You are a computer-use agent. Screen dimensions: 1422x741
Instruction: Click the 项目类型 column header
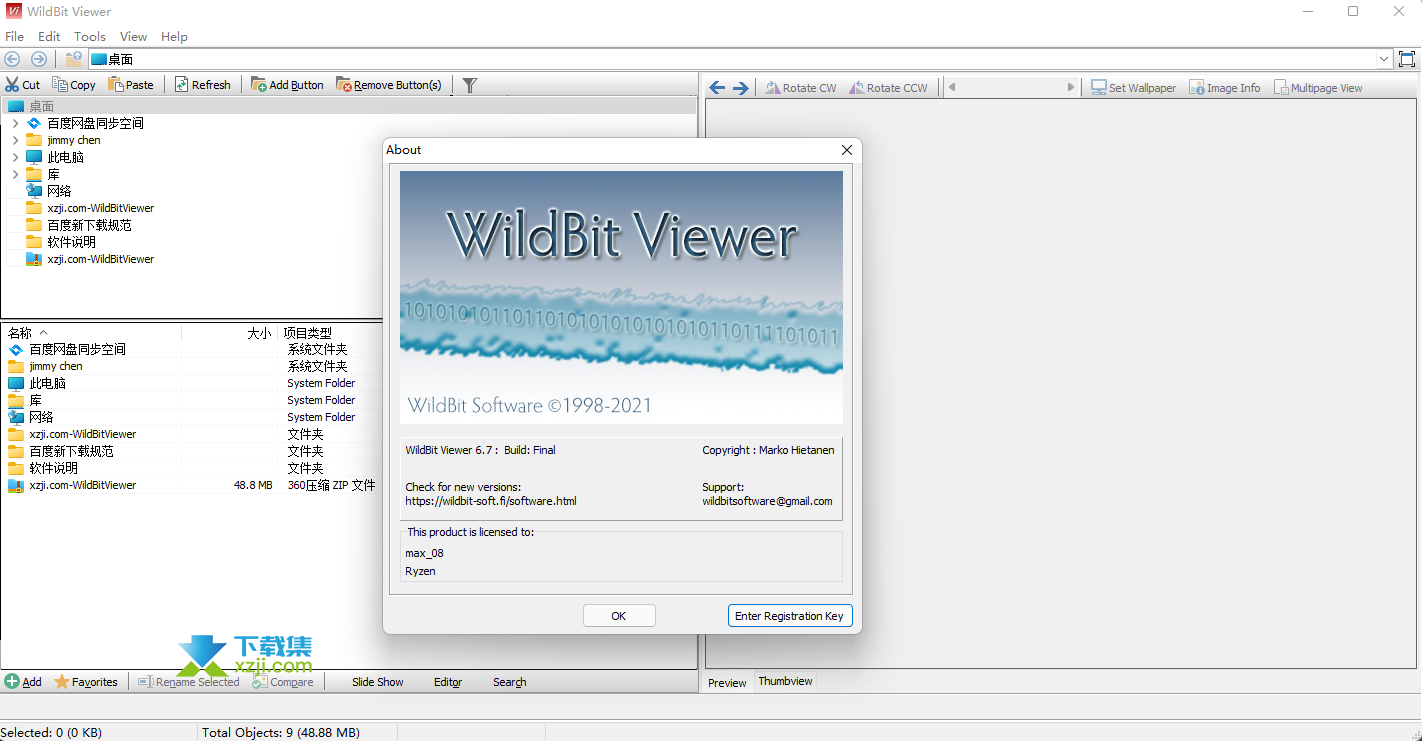[x=308, y=332]
